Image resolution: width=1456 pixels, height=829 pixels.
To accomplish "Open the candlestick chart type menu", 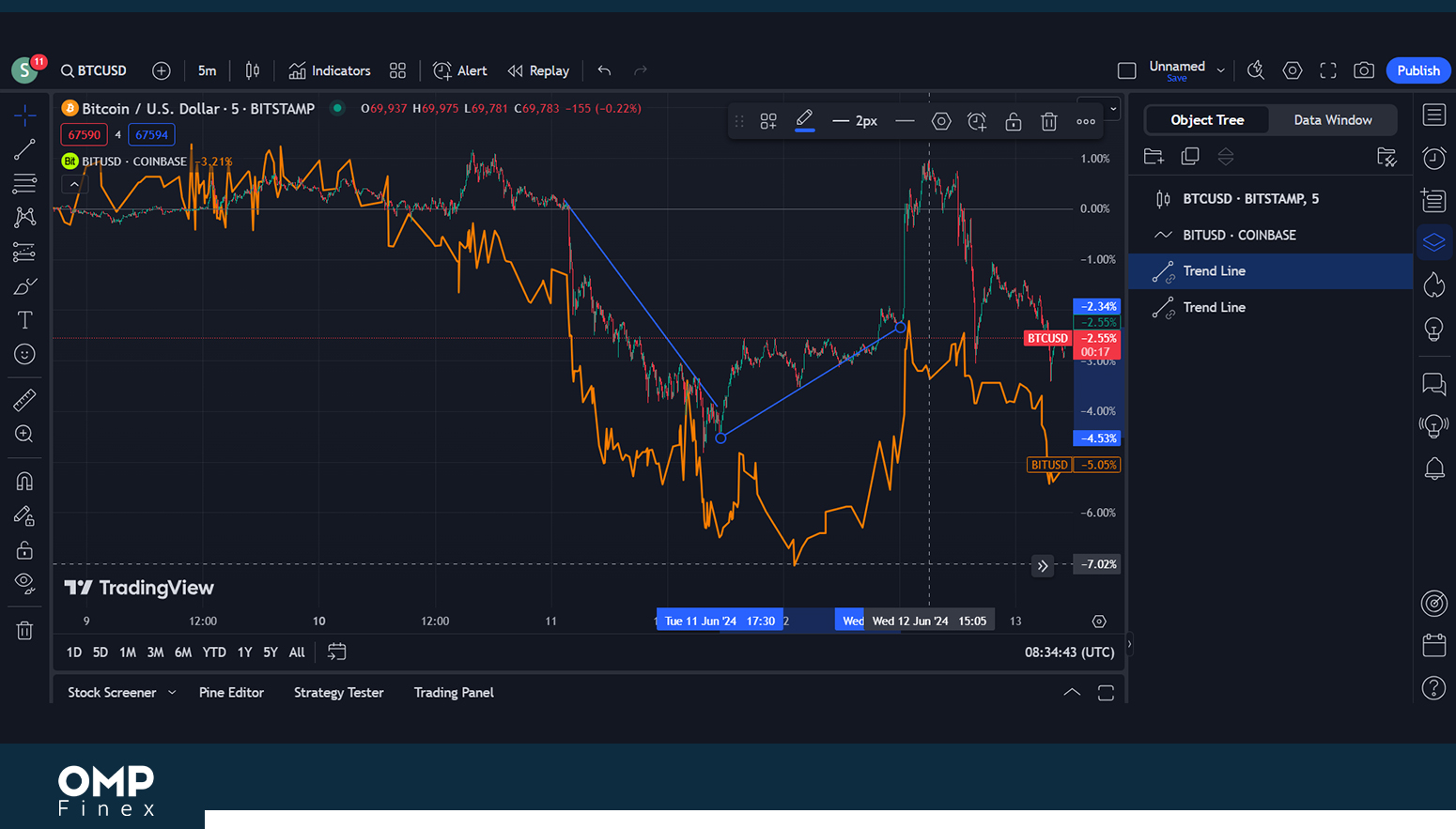I will tap(253, 70).
